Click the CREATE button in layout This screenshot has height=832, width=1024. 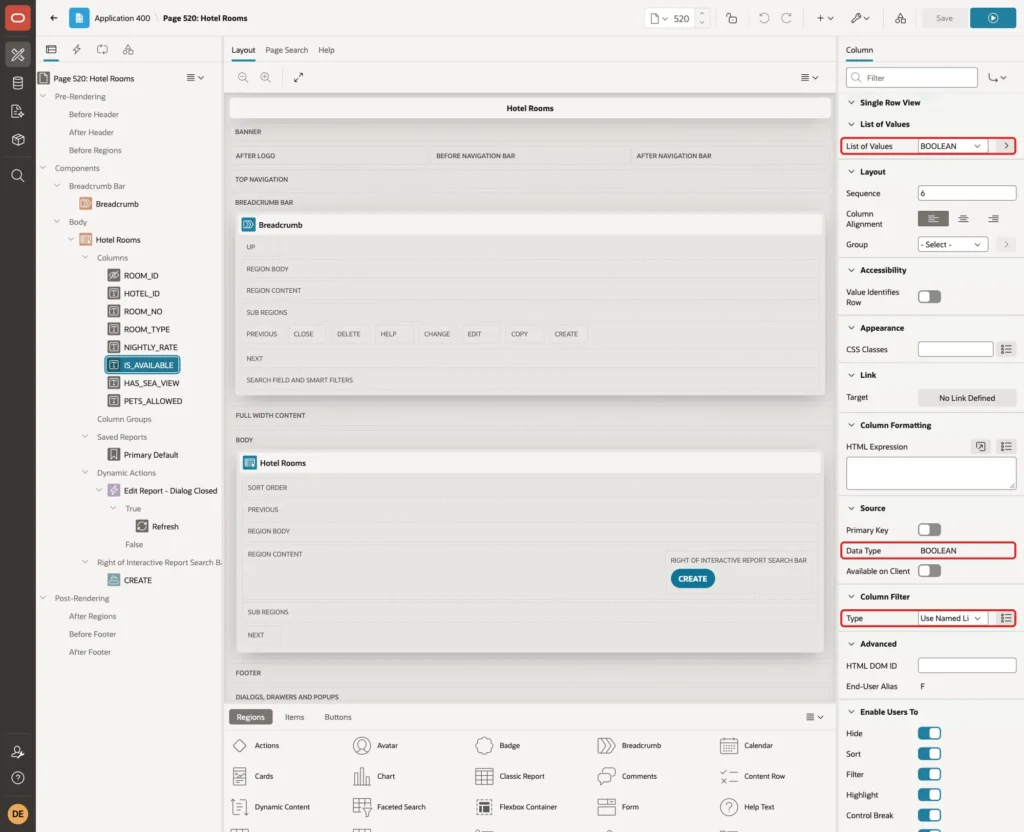coord(692,579)
